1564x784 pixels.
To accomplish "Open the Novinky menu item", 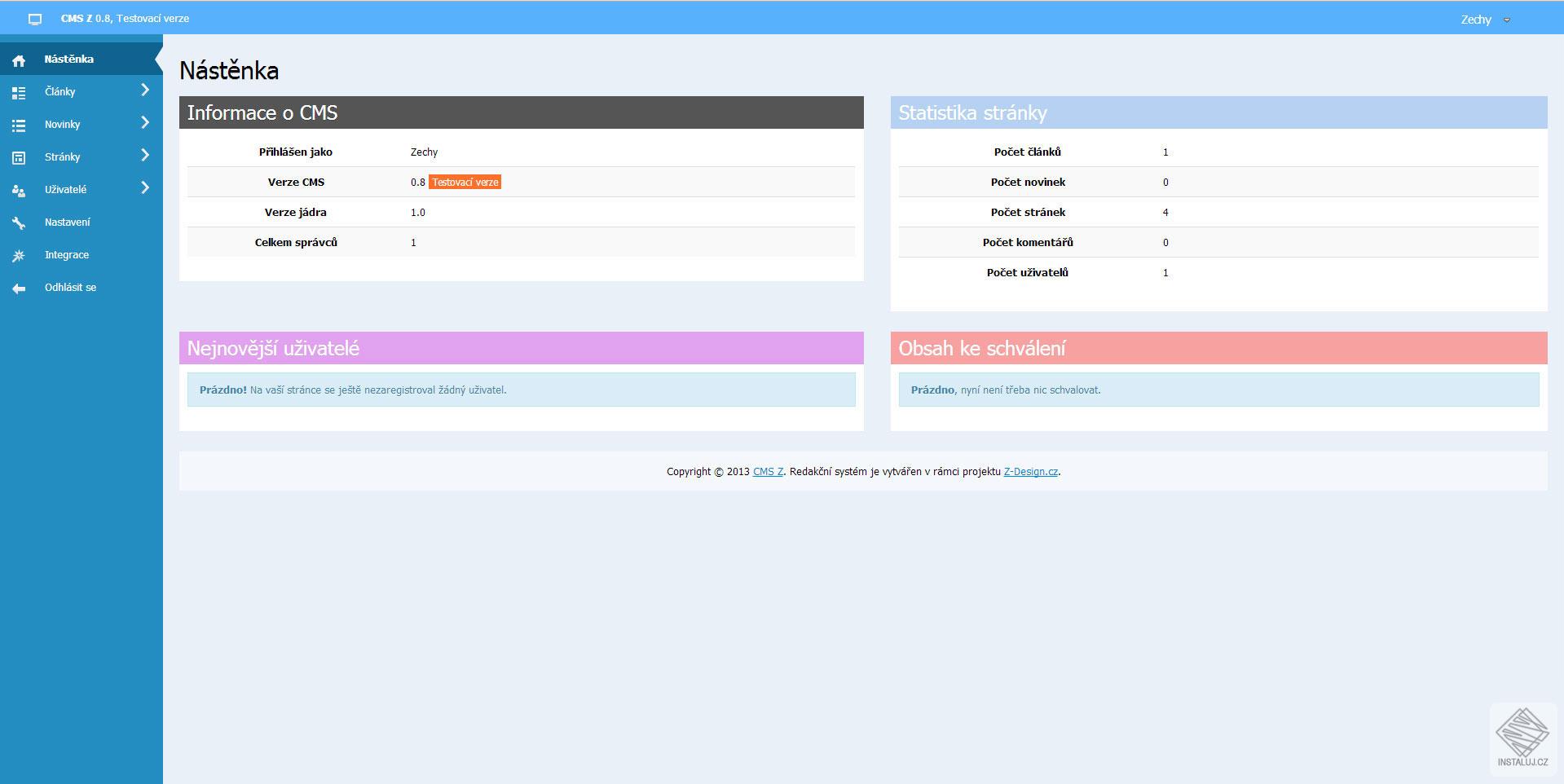I will click(x=82, y=124).
